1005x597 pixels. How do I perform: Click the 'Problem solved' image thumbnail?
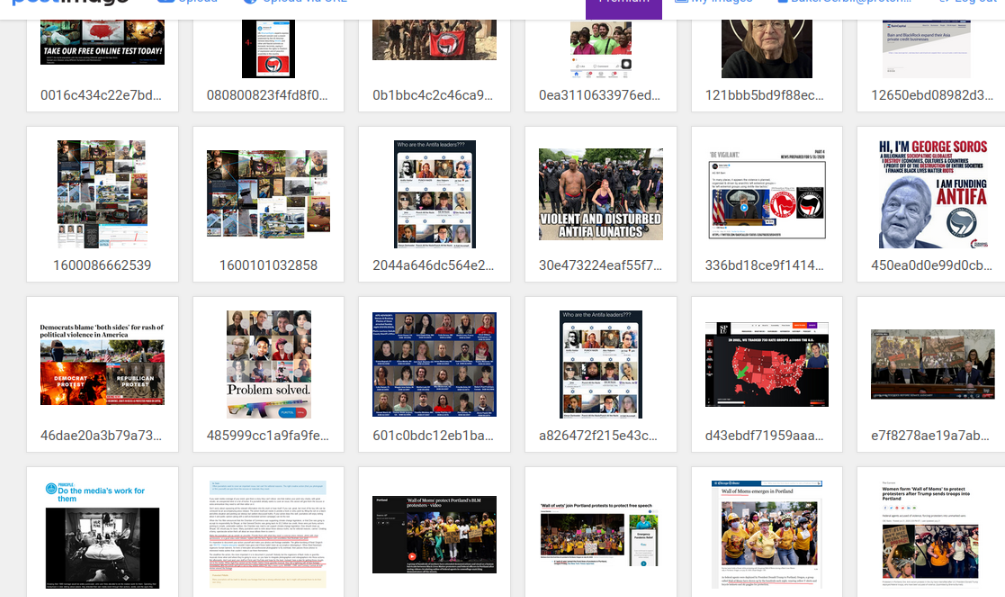click(x=268, y=364)
